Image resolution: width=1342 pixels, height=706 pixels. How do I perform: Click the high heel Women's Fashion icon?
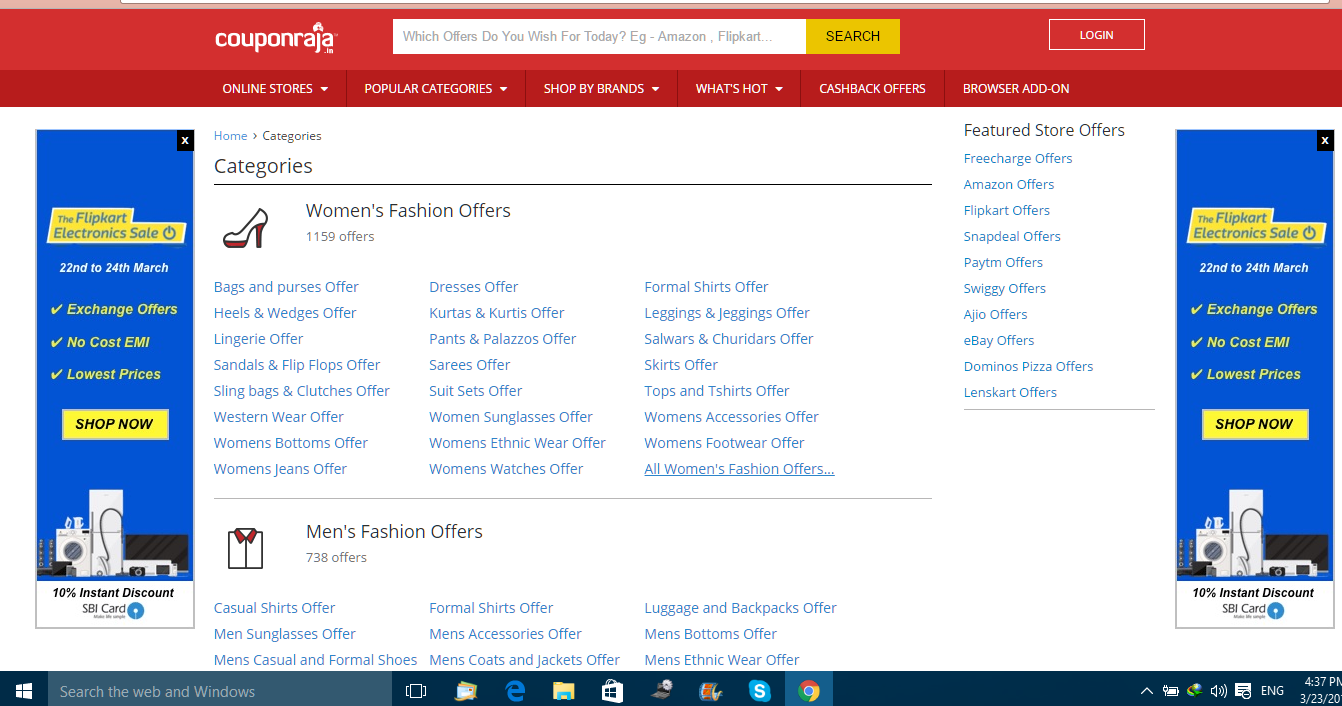(x=245, y=228)
